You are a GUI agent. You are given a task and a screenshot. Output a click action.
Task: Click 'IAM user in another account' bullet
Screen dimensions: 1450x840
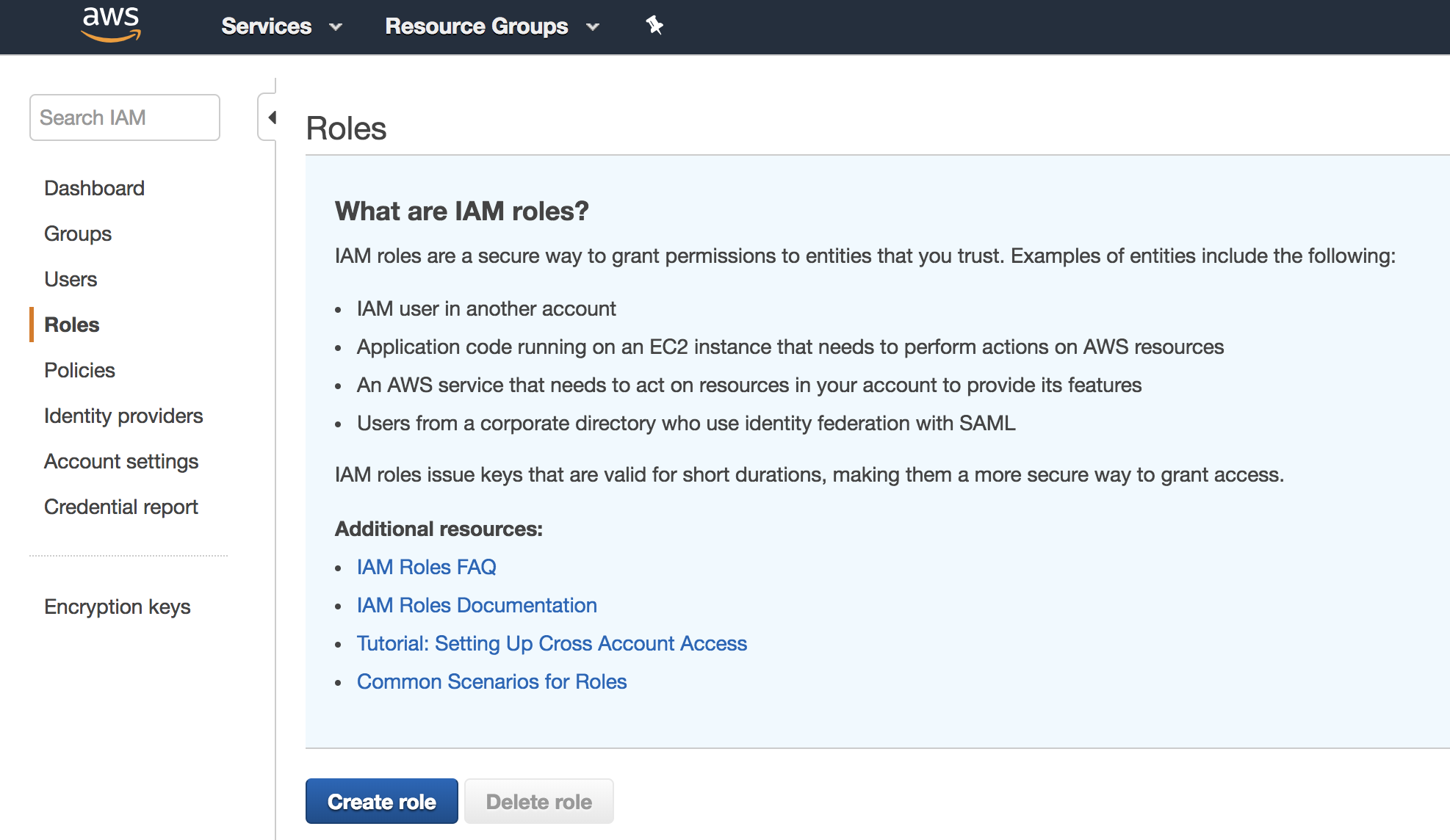[486, 308]
